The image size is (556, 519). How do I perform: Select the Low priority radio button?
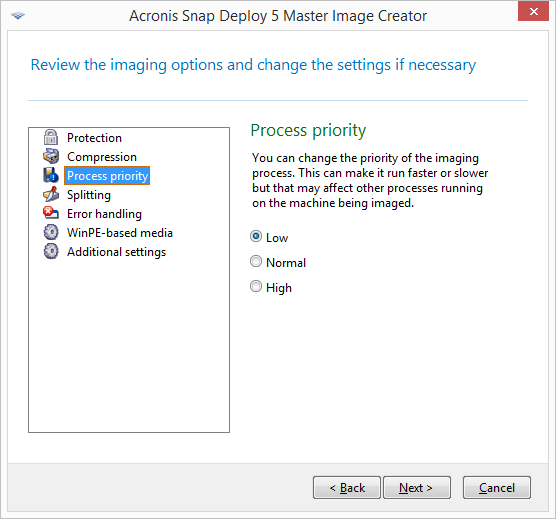[x=256, y=236]
